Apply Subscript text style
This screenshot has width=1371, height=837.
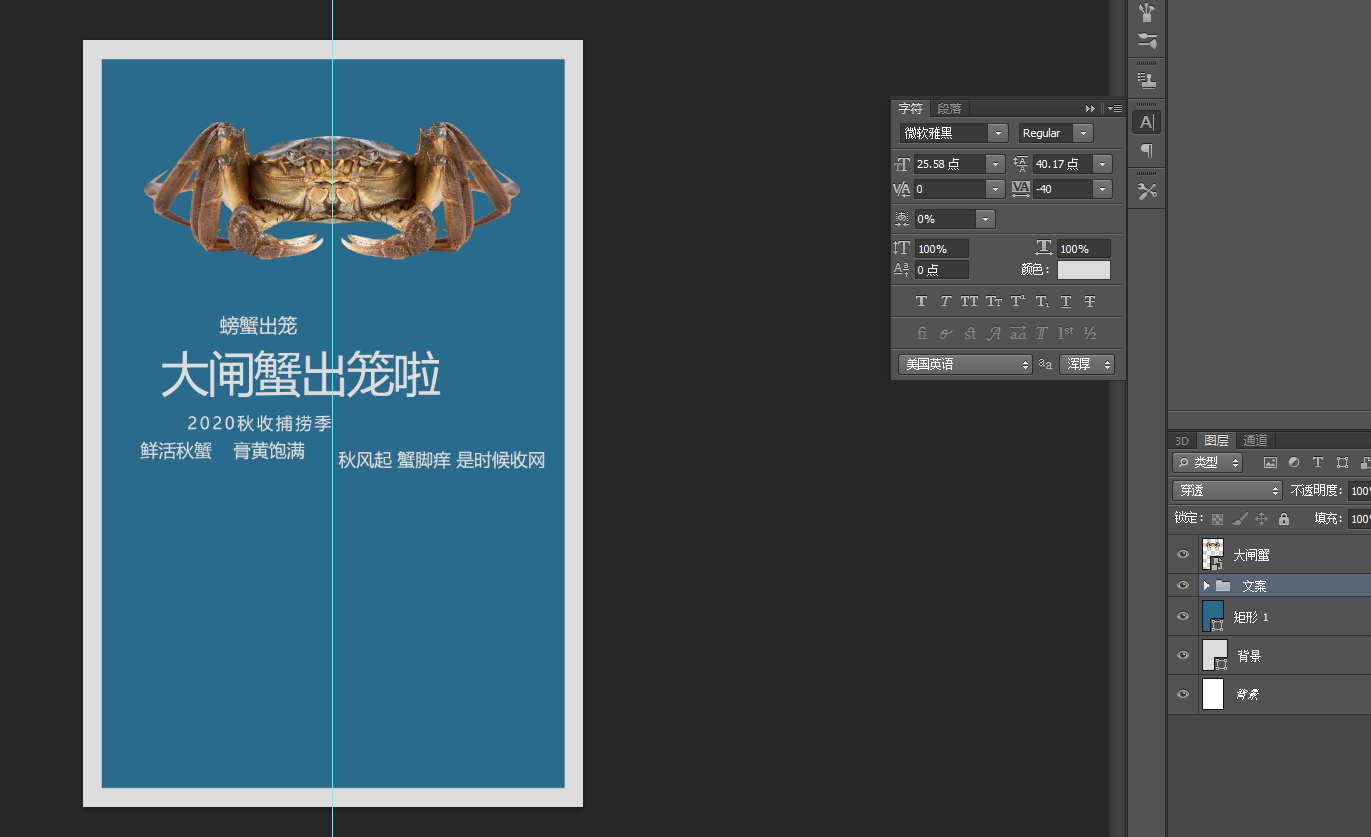[1042, 301]
